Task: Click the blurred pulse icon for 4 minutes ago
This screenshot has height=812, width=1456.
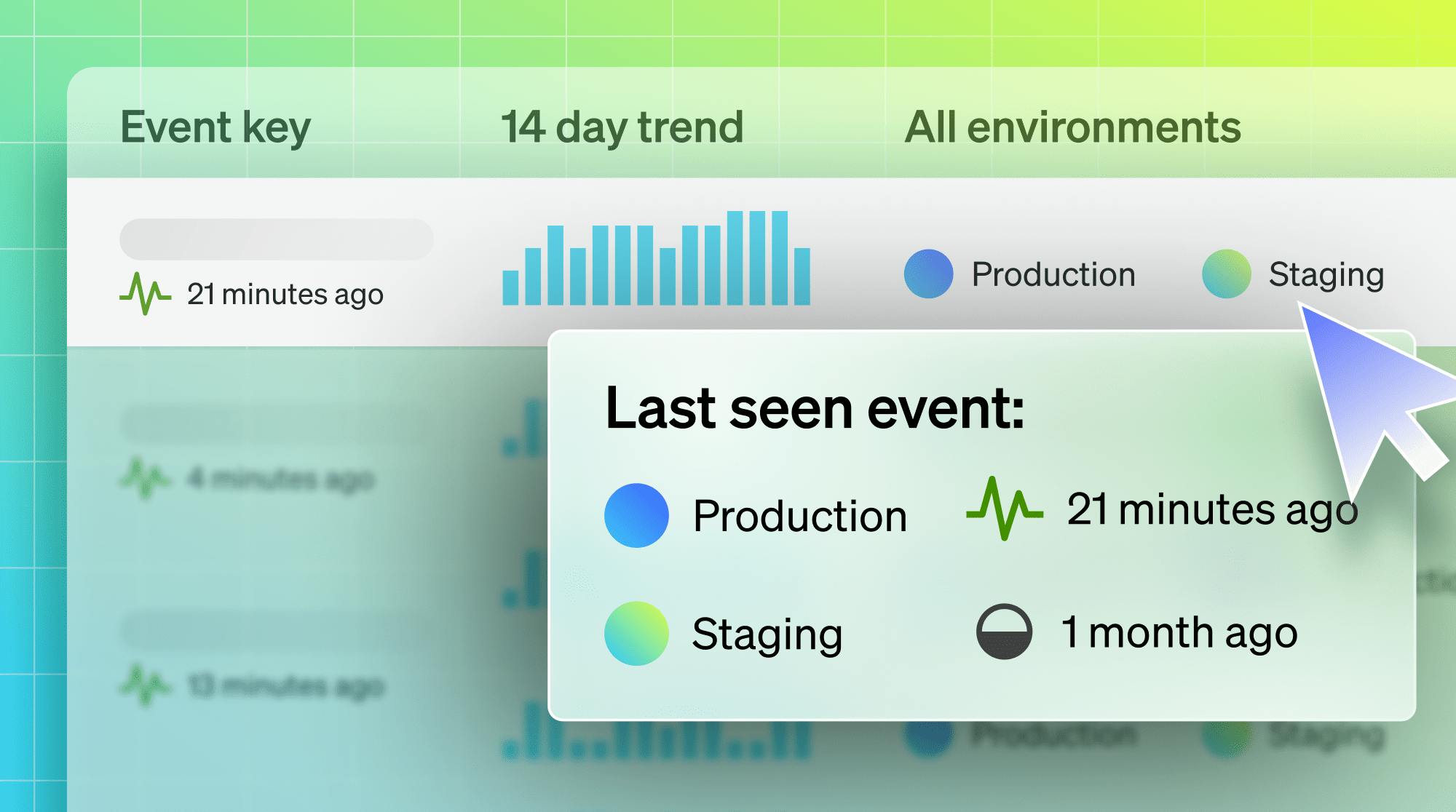Action: click(144, 478)
